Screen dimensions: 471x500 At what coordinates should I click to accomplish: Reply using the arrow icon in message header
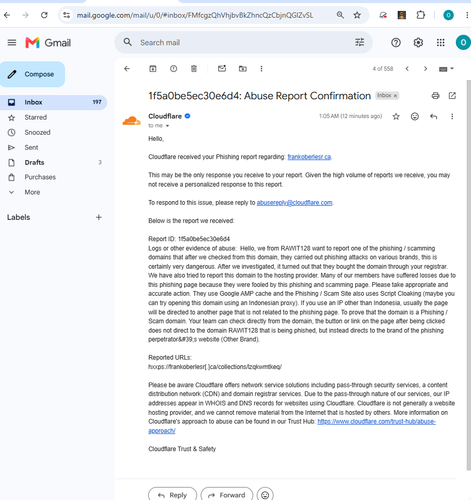(433, 116)
